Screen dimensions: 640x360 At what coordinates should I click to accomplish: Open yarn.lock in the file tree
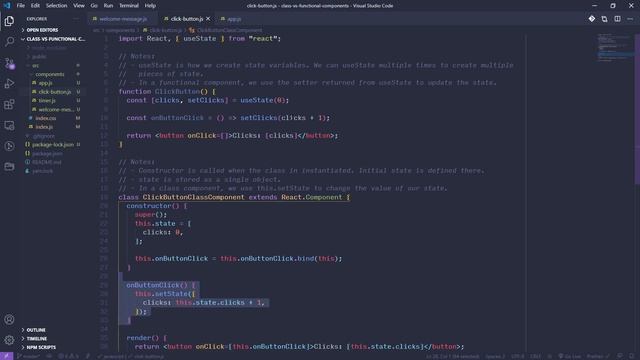(x=42, y=171)
